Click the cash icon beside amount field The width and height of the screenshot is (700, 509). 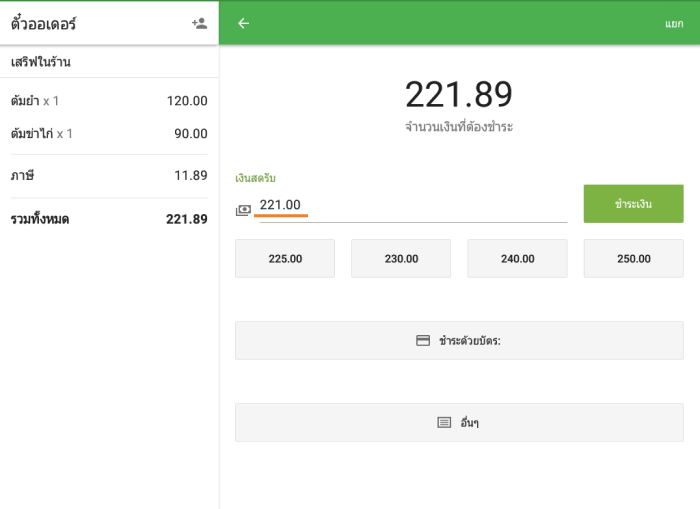(x=243, y=210)
